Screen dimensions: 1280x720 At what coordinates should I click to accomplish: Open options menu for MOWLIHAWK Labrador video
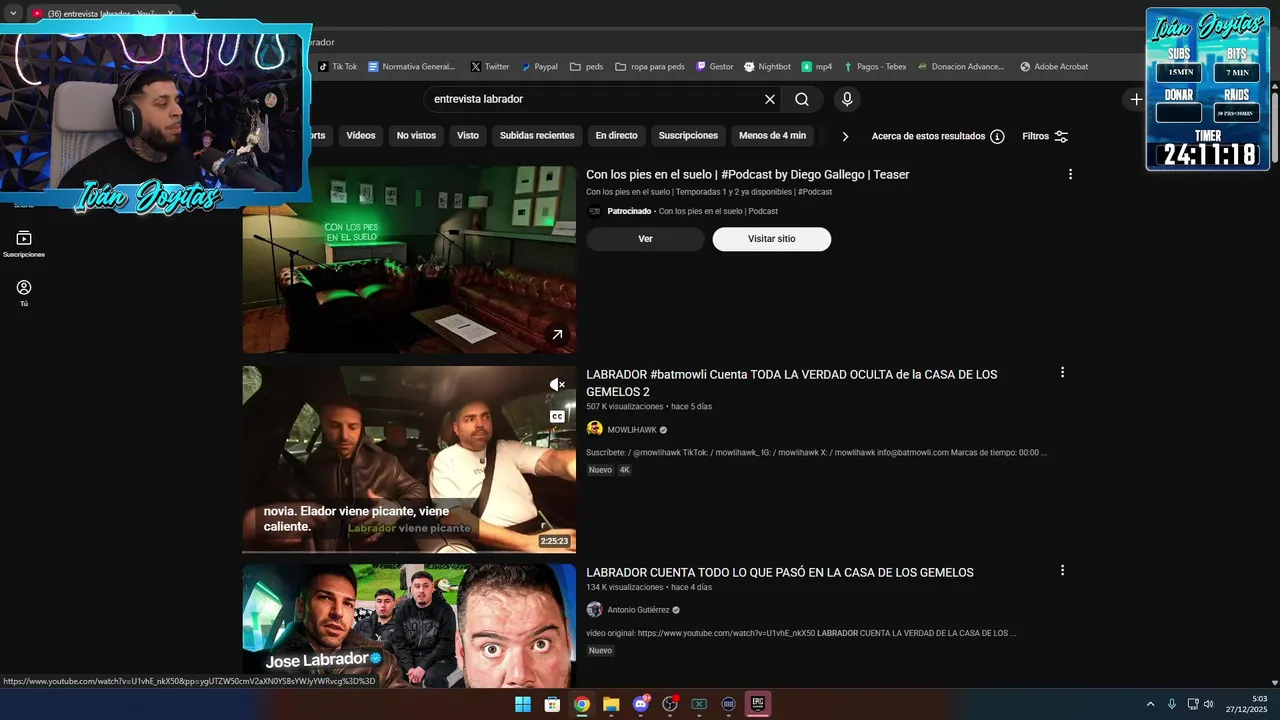[1062, 372]
